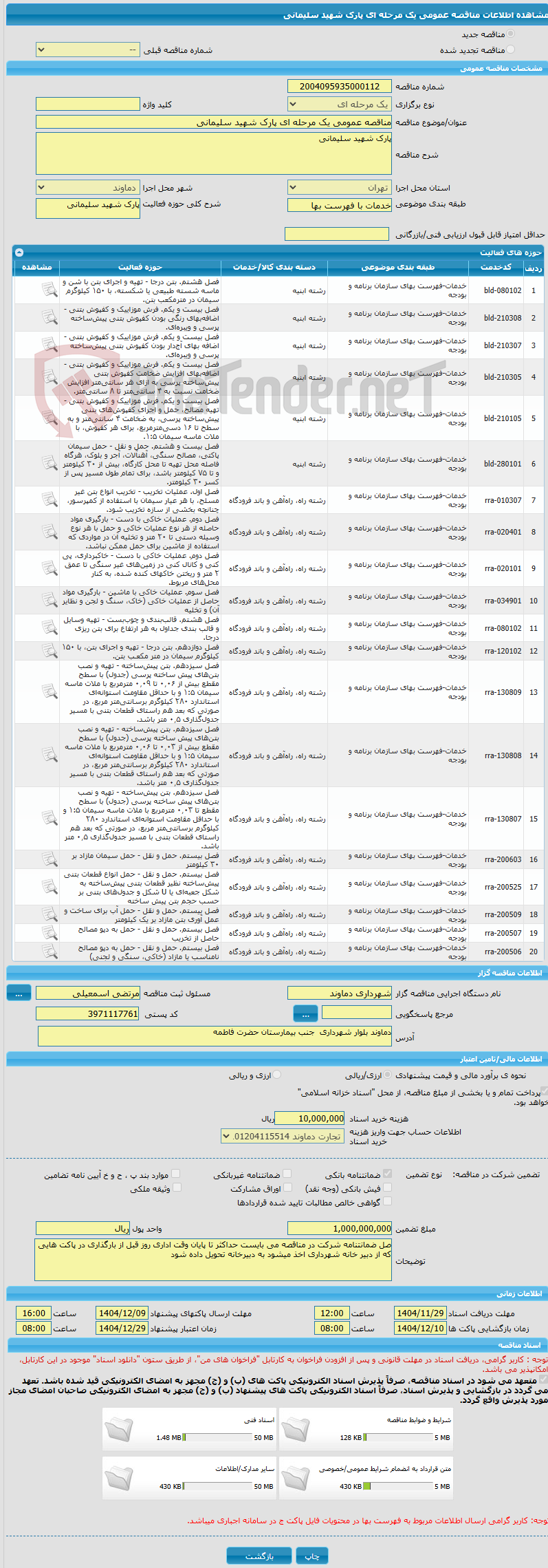This screenshot has height=1568, width=548.
Task: Click the چاپ button
Action: 312,1556
